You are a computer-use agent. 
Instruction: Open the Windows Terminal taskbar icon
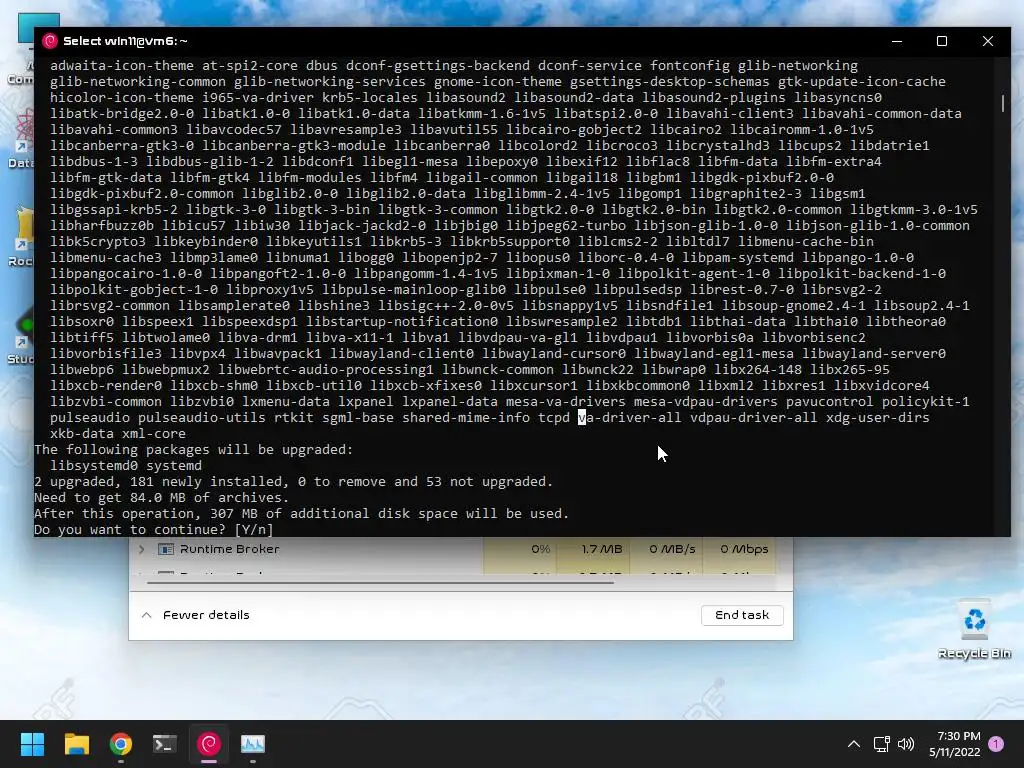165,744
